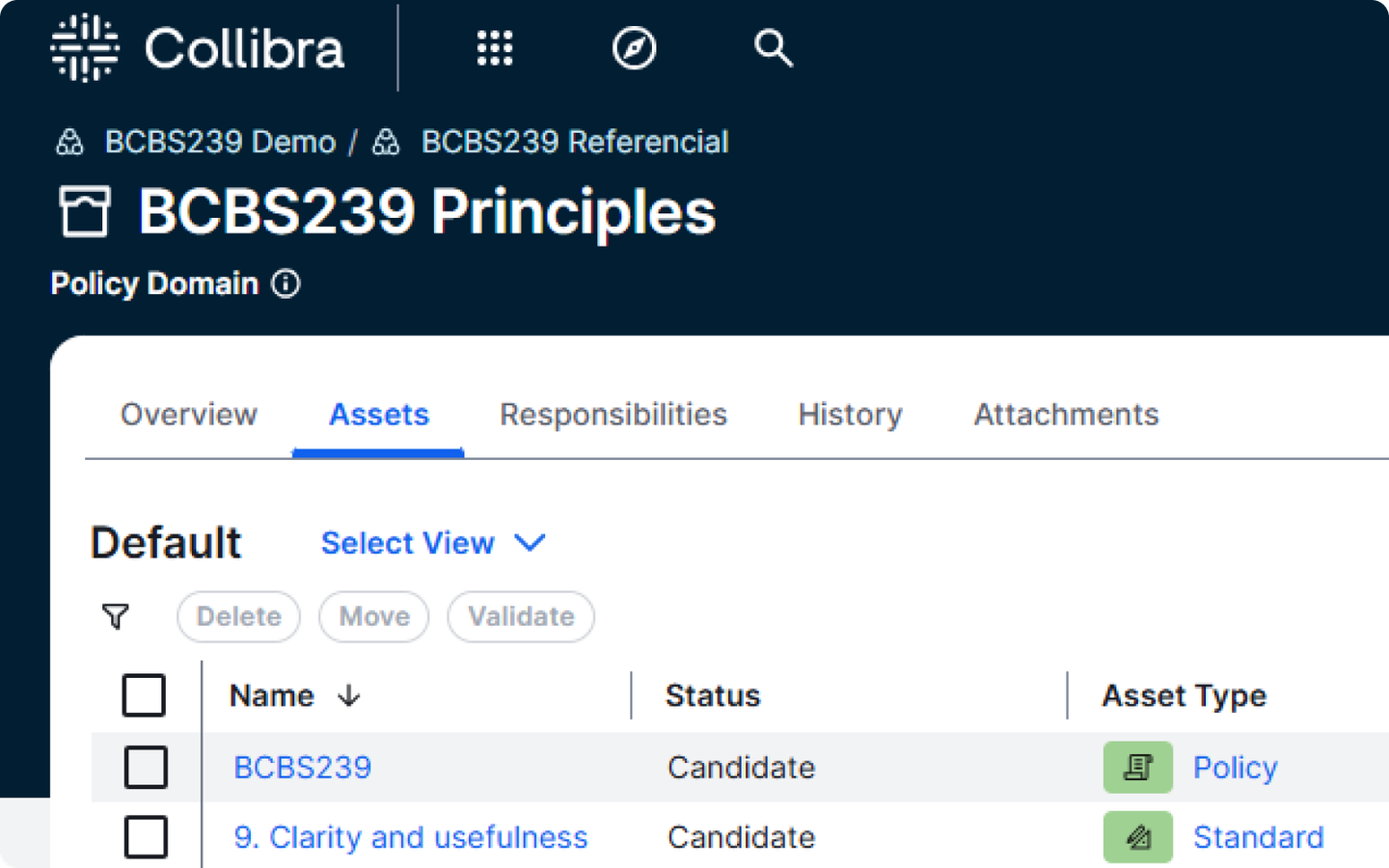Click the Policy asset type link
This screenshot has height=868, width=1389.
tap(1236, 768)
